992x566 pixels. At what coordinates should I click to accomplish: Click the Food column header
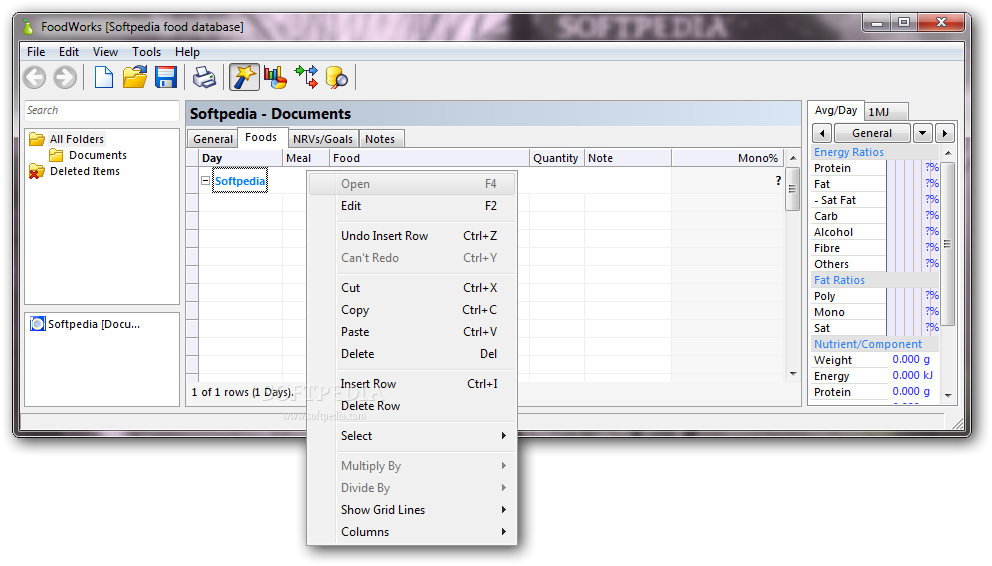430,158
